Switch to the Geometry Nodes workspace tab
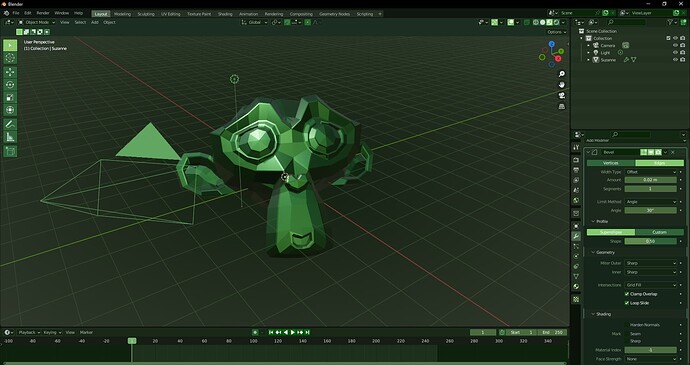 (x=334, y=14)
